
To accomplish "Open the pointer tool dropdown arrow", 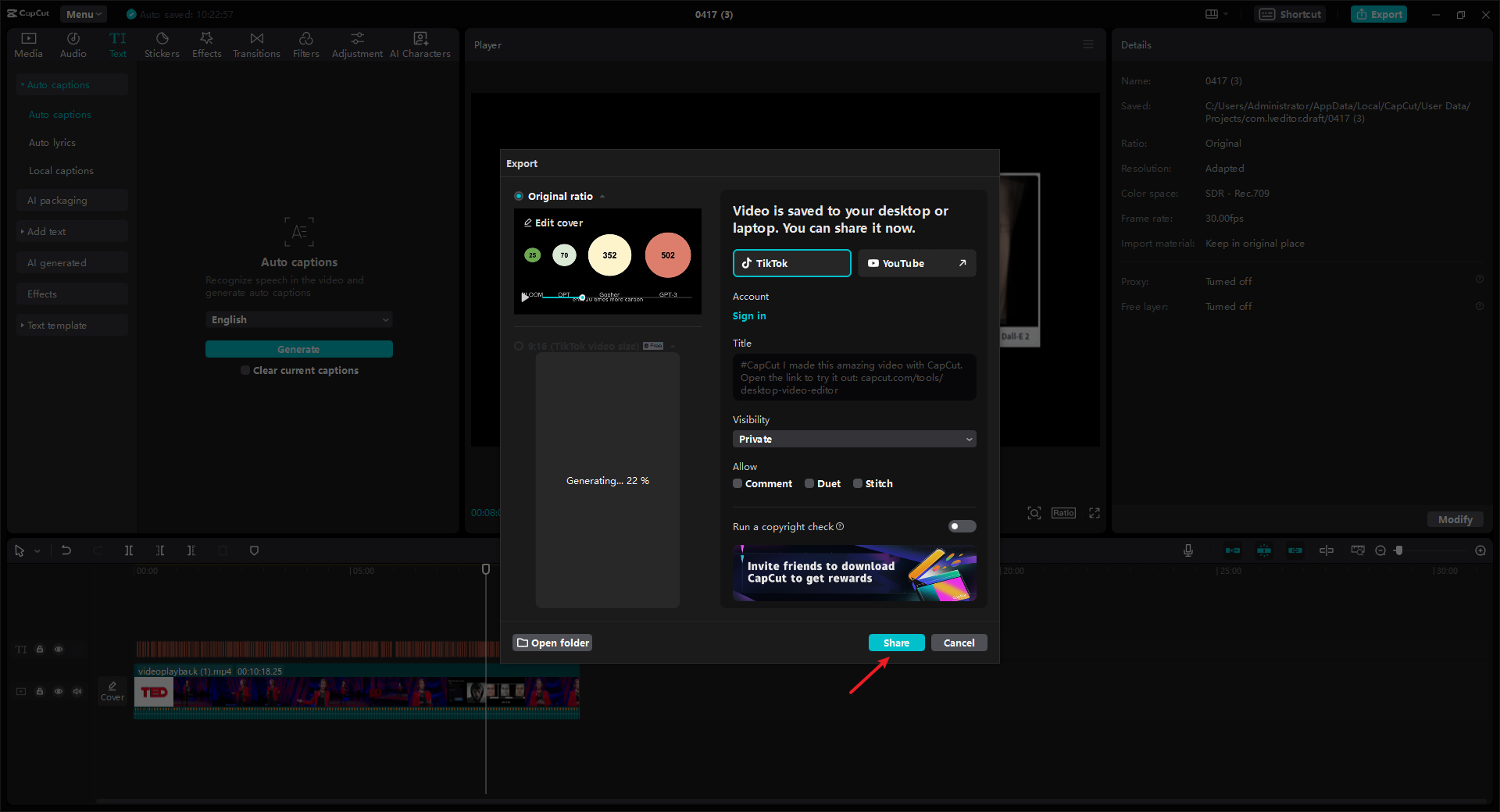I will click(37, 551).
